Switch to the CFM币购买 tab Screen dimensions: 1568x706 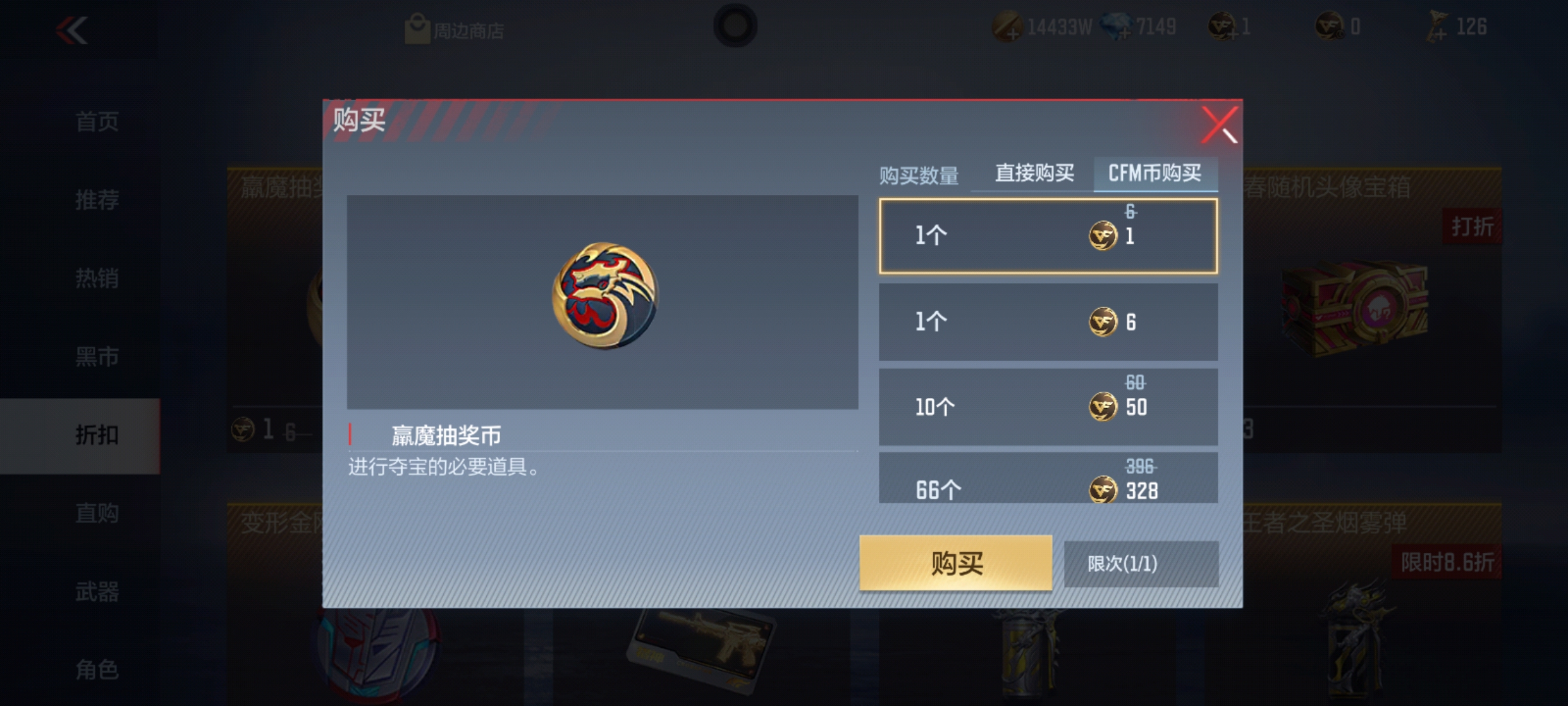coord(1155,173)
